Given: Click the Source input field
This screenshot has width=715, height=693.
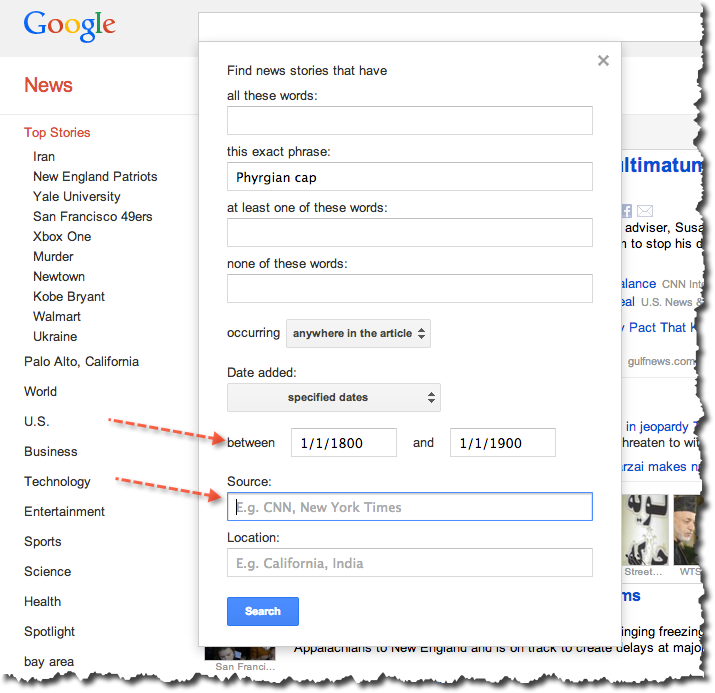Looking at the screenshot, I should click(409, 507).
